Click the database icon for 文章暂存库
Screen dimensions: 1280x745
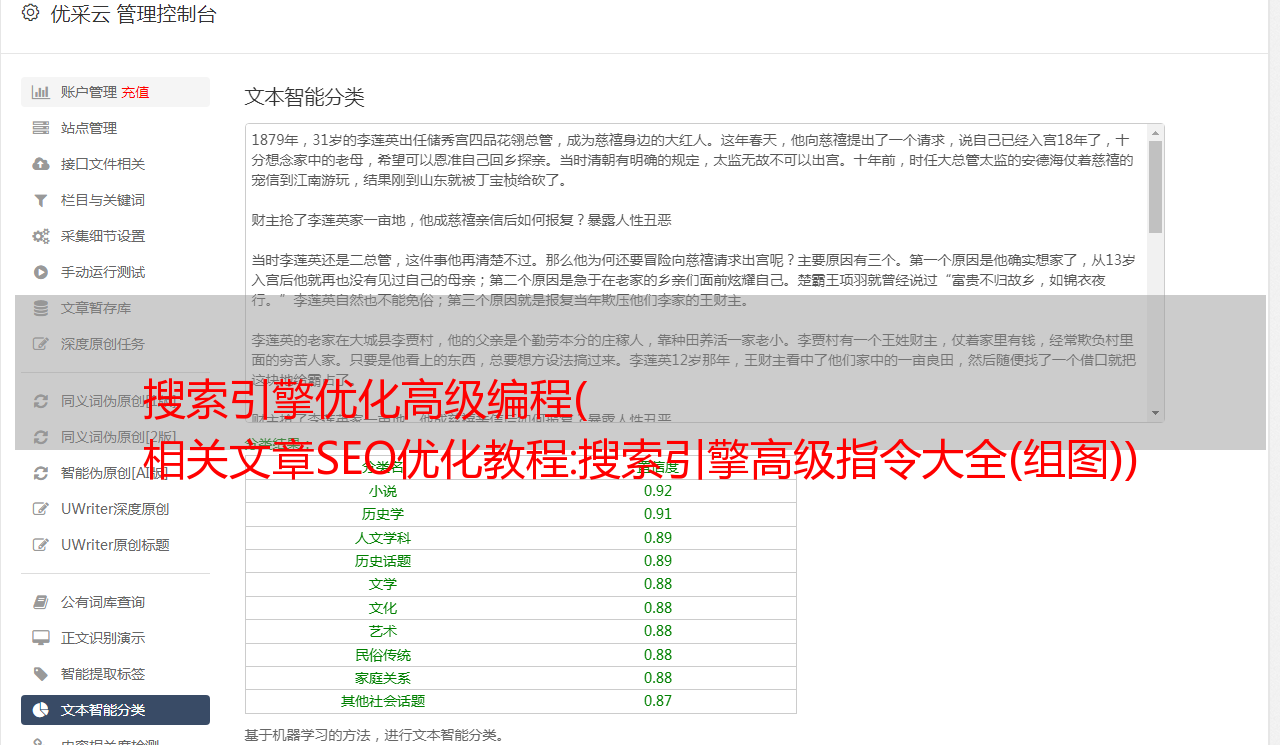tap(41, 308)
